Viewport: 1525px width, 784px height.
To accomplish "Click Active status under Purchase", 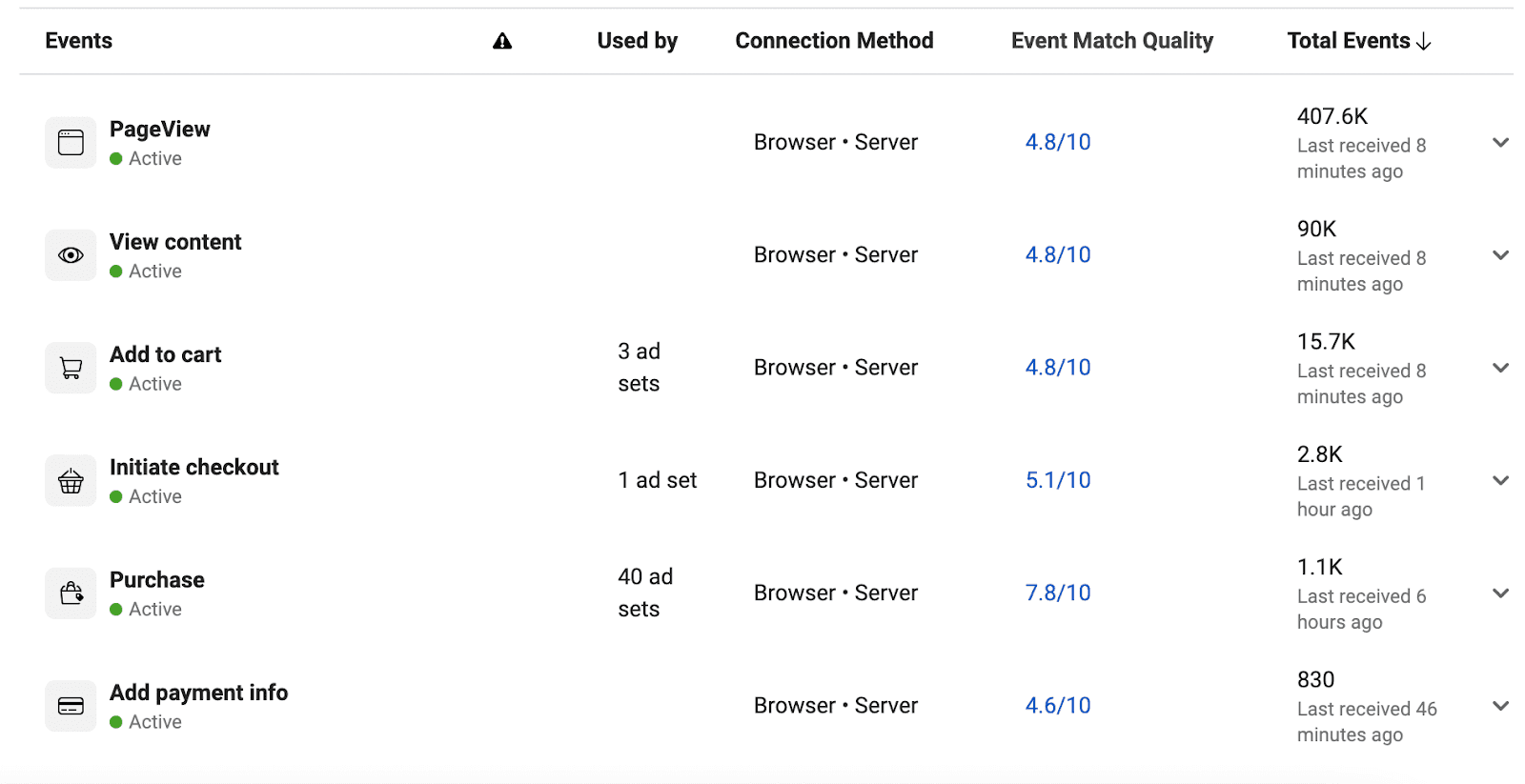I will point(146,609).
